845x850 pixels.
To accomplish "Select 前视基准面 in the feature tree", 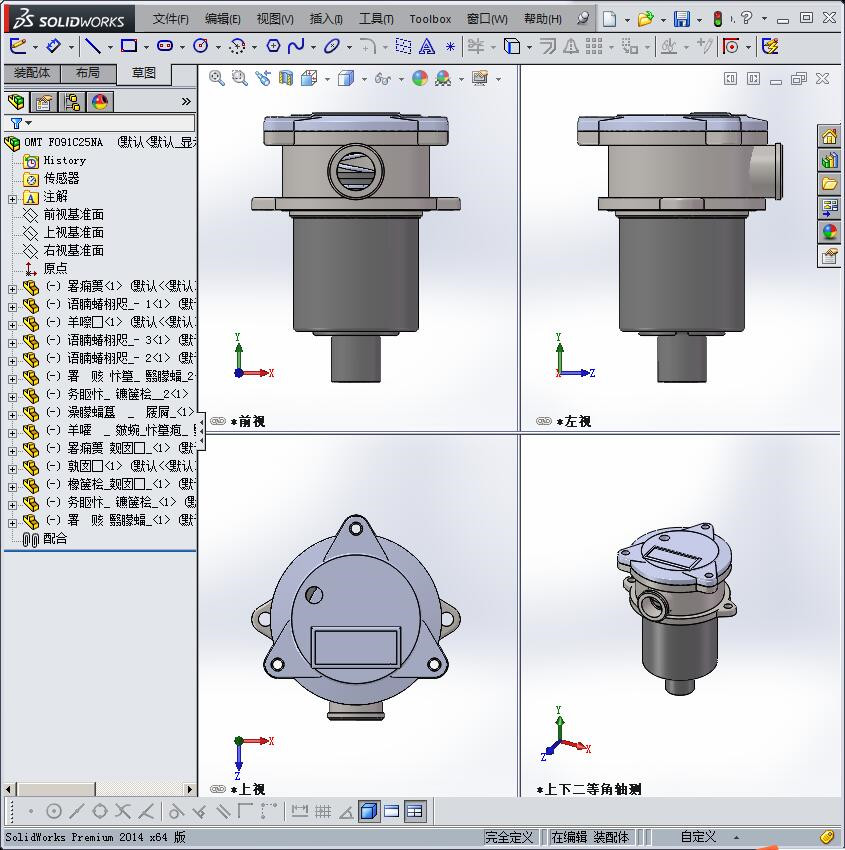I will tap(73, 215).
